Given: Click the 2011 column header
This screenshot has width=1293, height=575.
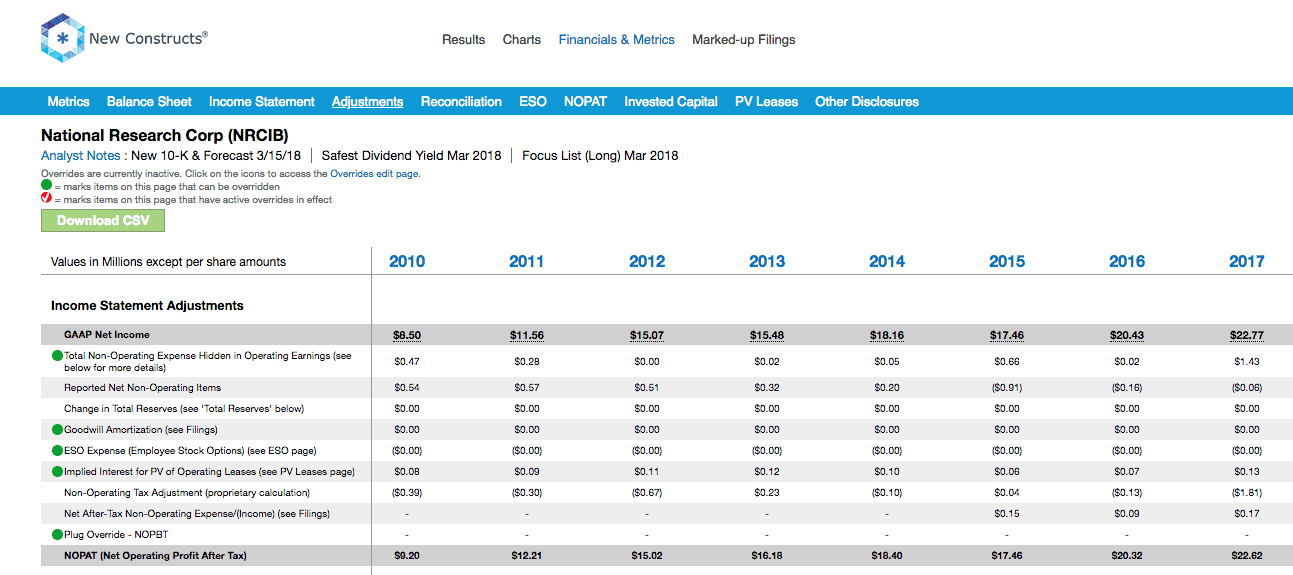Looking at the screenshot, I should coord(527,261).
